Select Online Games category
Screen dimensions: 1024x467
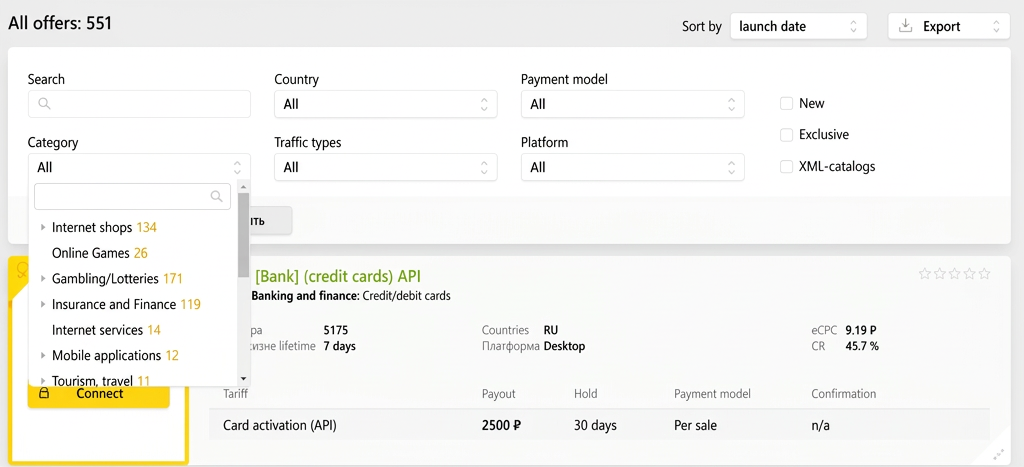click(x=100, y=253)
